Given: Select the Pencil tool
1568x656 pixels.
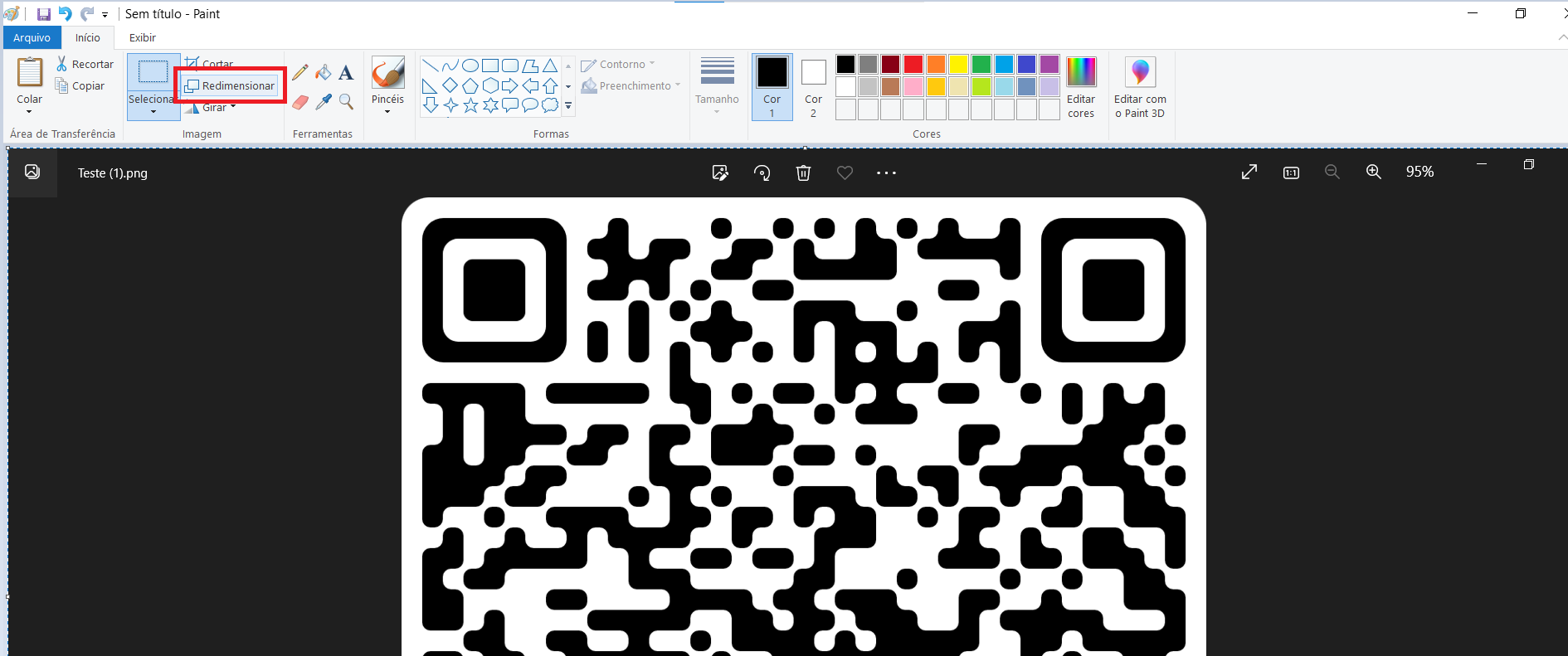Looking at the screenshot, I should [300, 73].
